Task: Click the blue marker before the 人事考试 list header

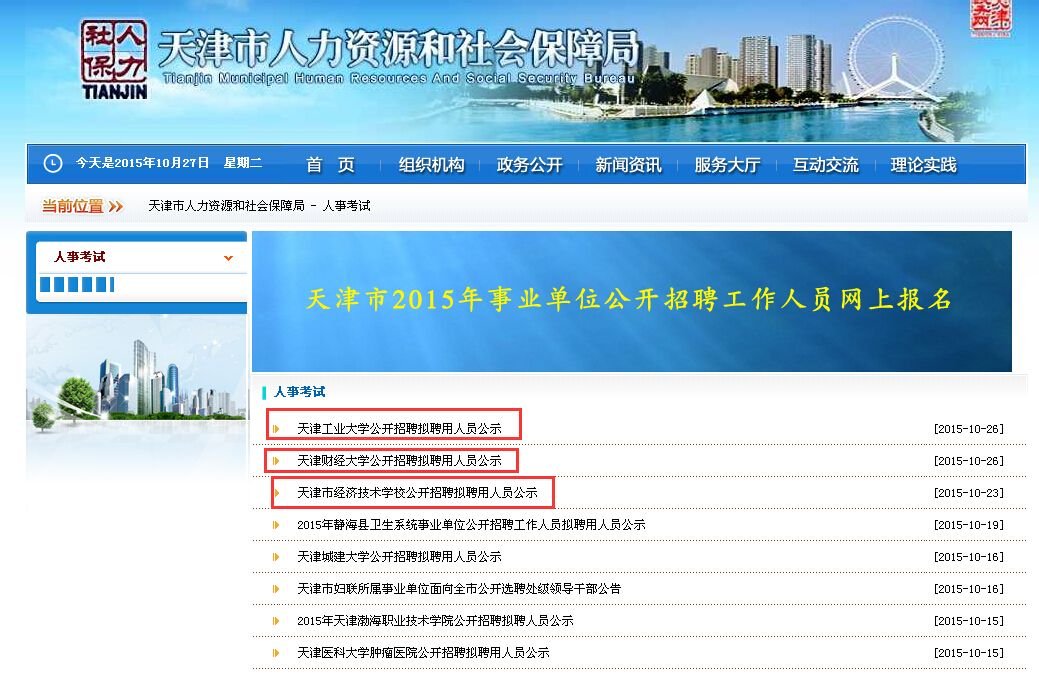Action: (x=263, y=392)
